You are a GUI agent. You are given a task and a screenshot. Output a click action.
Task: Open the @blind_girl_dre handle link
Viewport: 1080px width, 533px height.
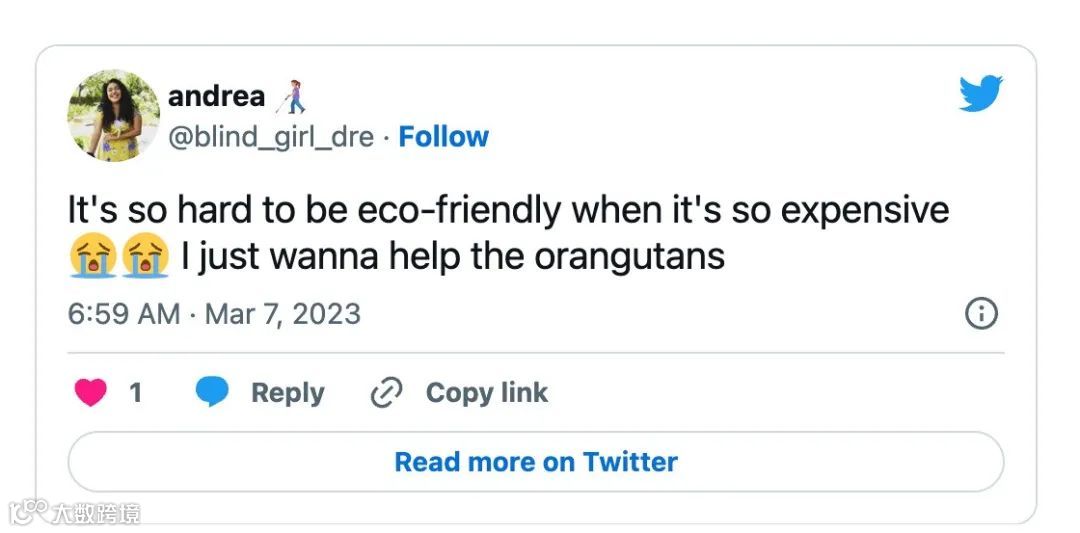point(270,137)
